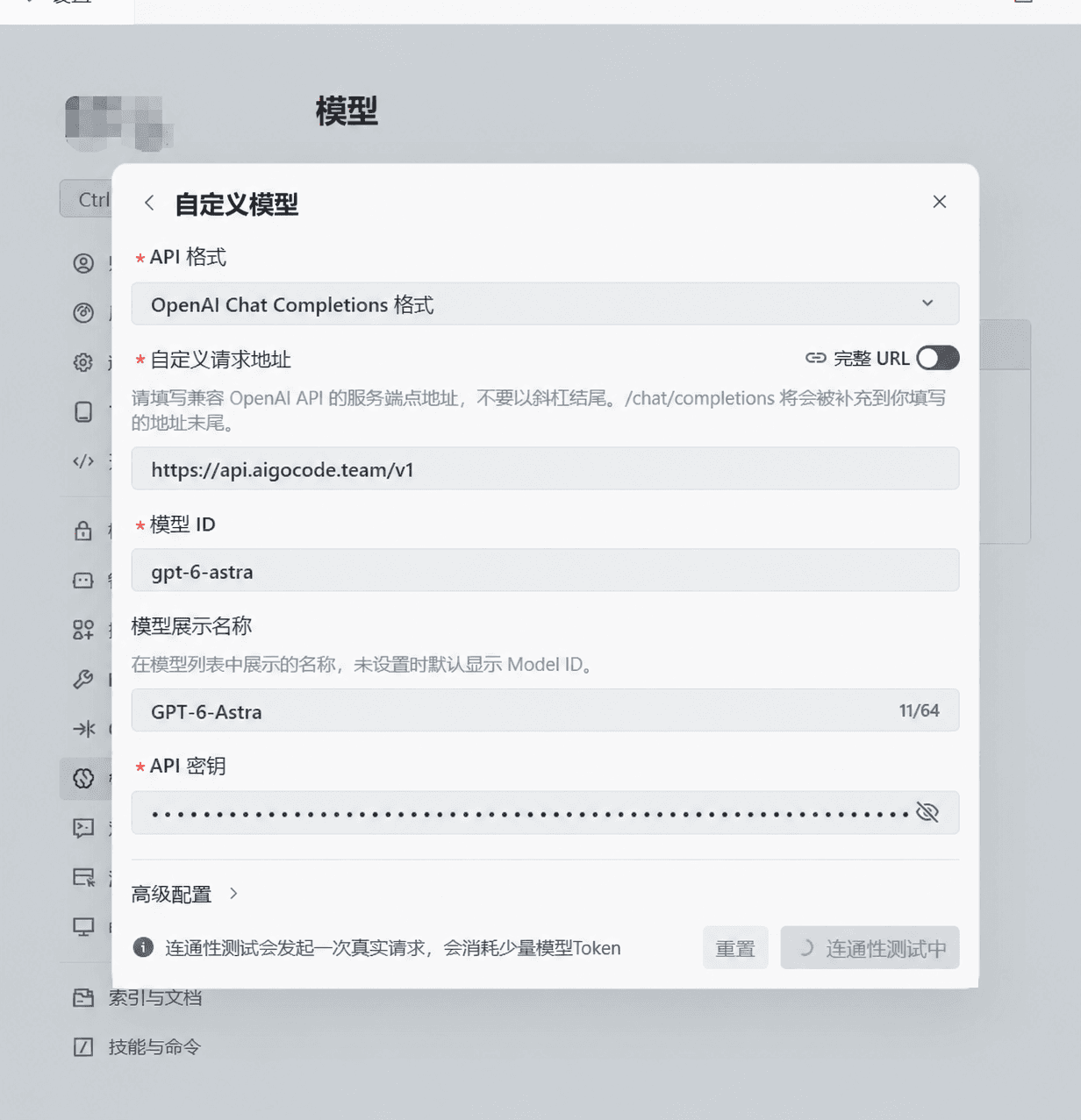Open 索引与文档 in the sidebar

click(138, 997)
